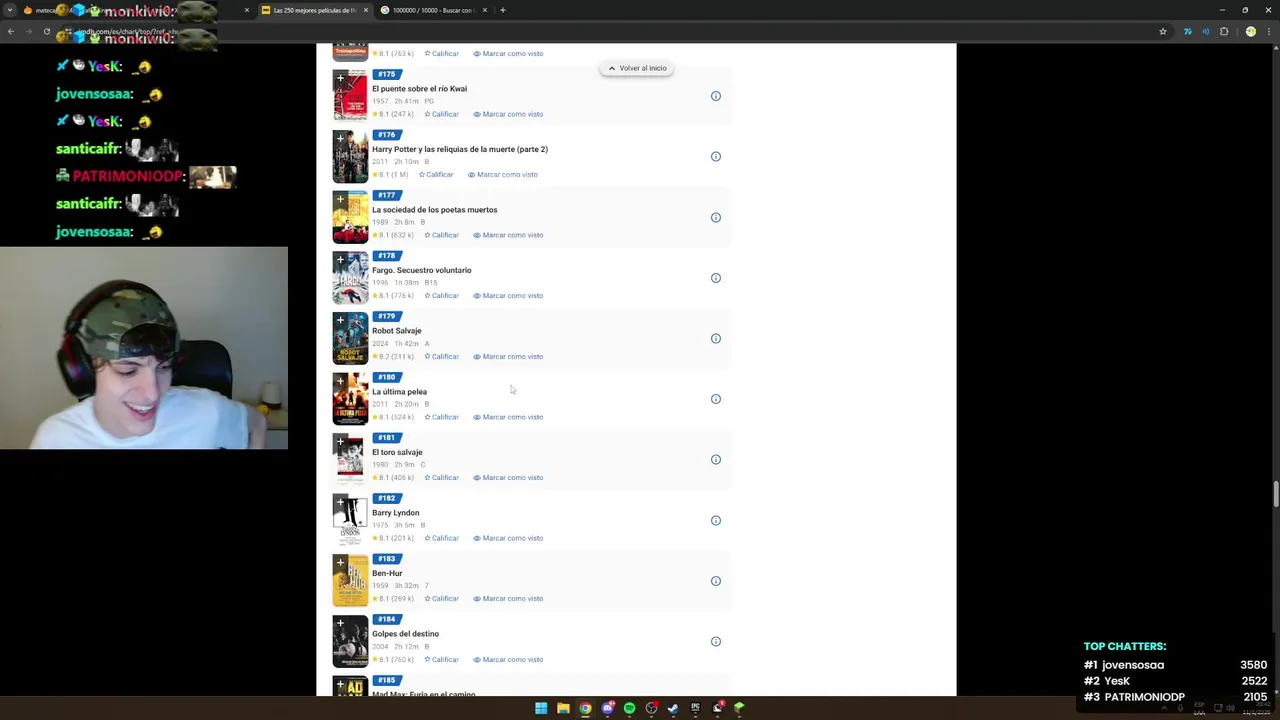Mark Fargo. Secuestro voluntario as seen
This screenshot has width=1280, height=720.
(x=508, y=295)
